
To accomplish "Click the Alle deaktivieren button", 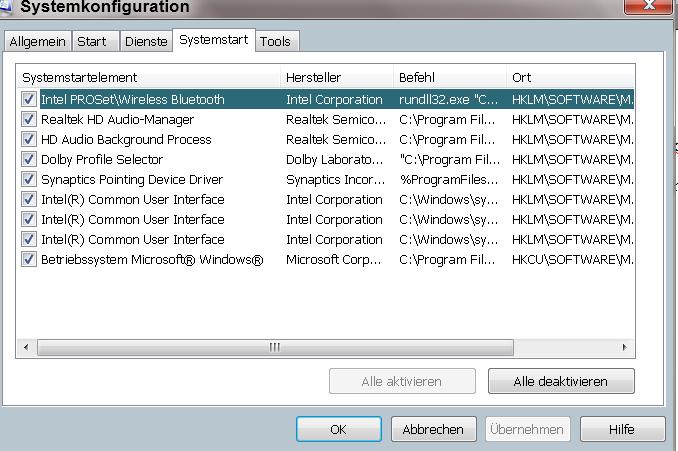I will 561,381.
